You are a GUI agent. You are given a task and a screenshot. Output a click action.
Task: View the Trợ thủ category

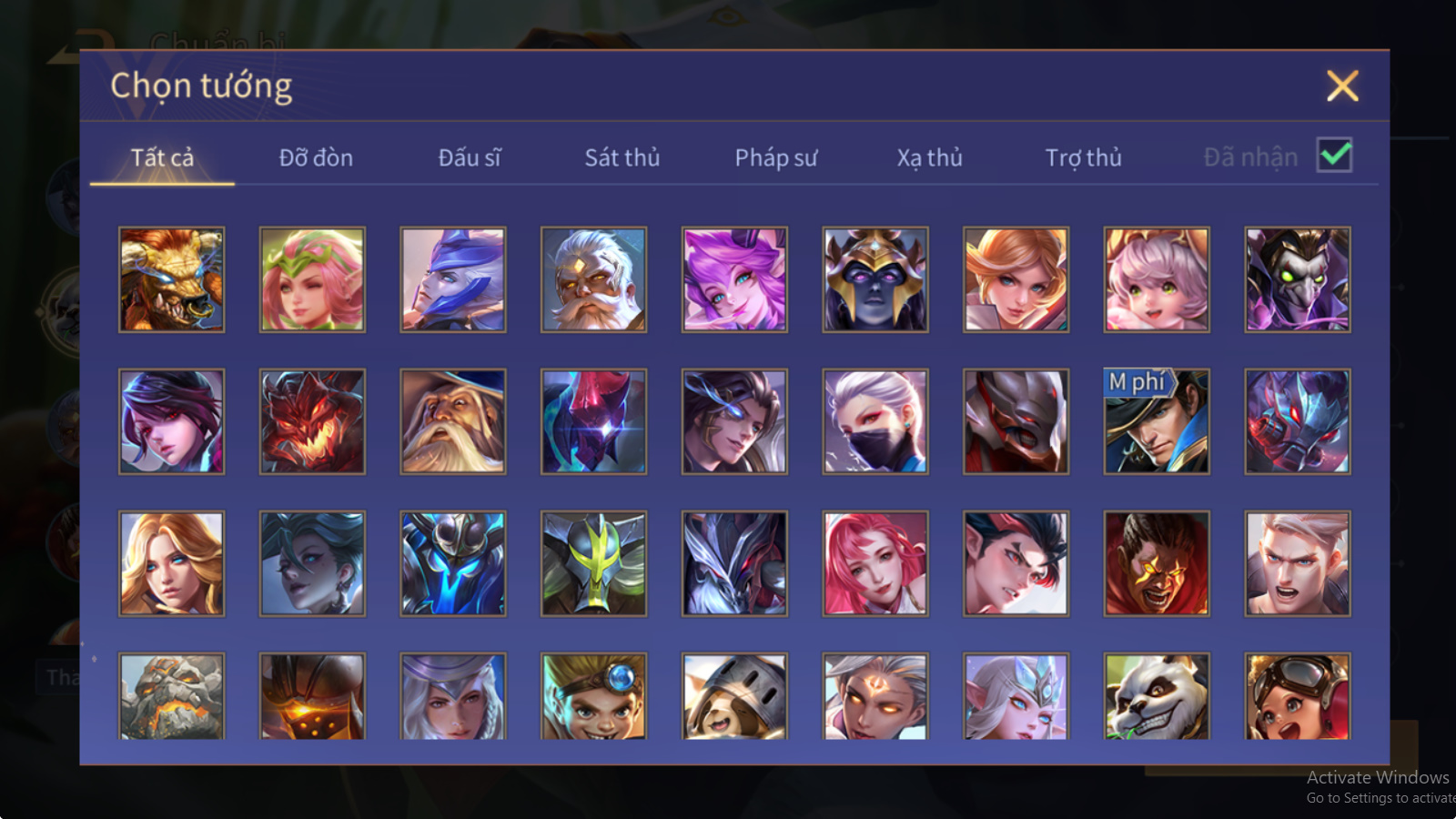click(1083, 157)
